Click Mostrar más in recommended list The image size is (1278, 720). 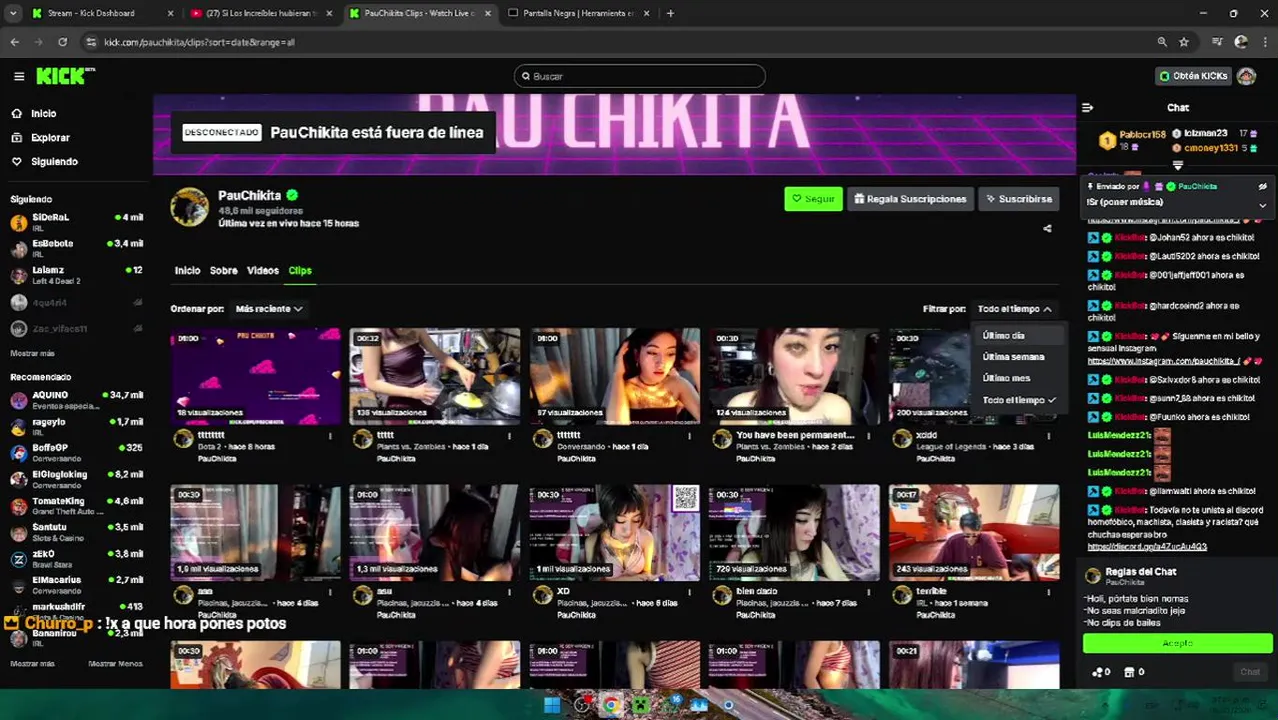click(32, 664)
